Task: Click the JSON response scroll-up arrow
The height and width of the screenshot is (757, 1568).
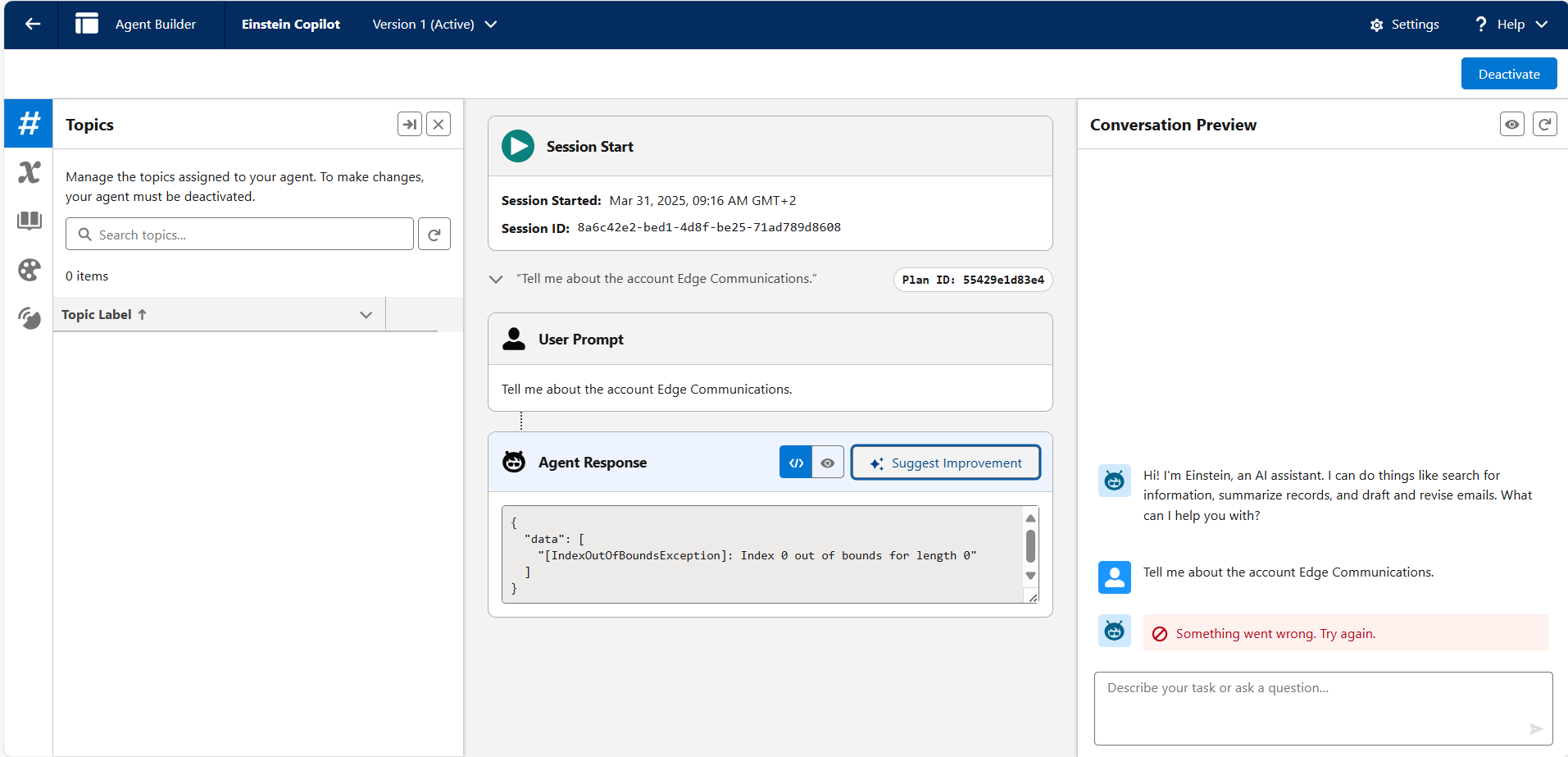Action: pos(1030,518)
